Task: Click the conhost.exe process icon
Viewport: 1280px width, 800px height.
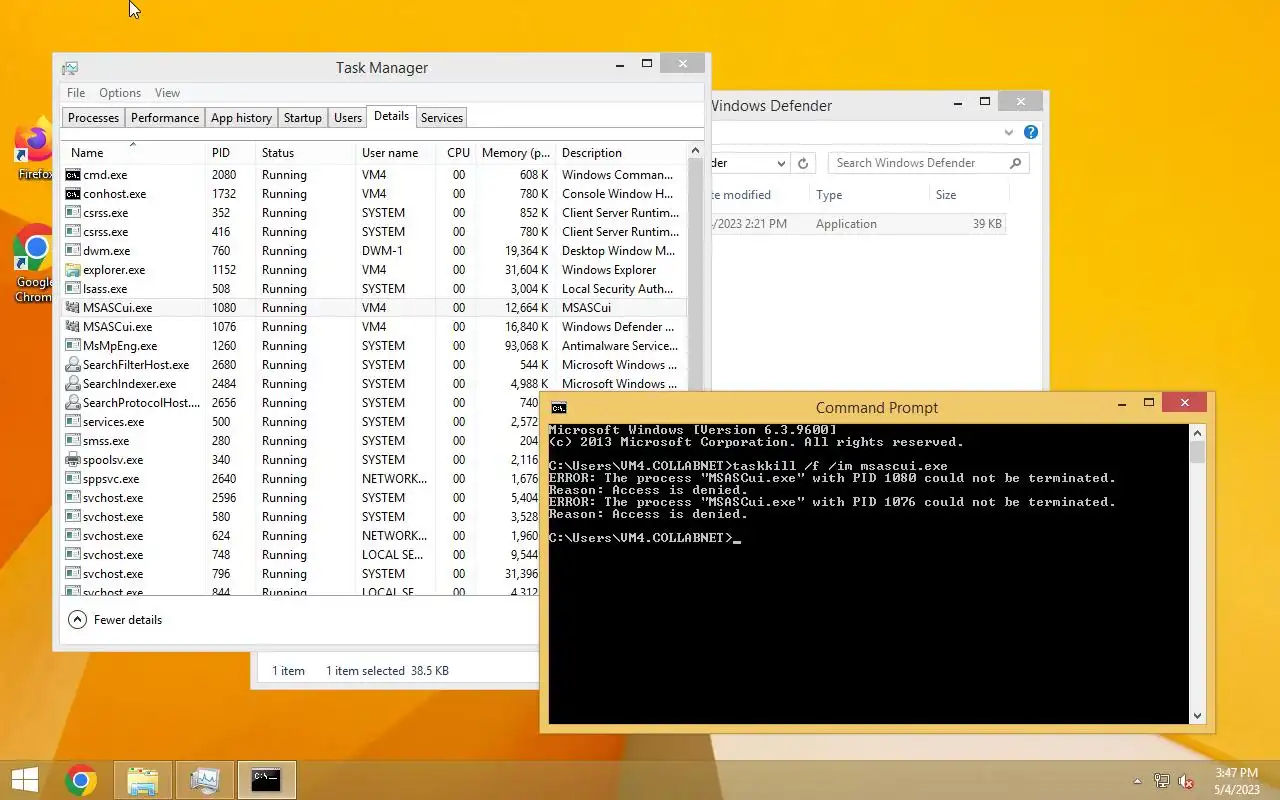Action: coord(73,194)
